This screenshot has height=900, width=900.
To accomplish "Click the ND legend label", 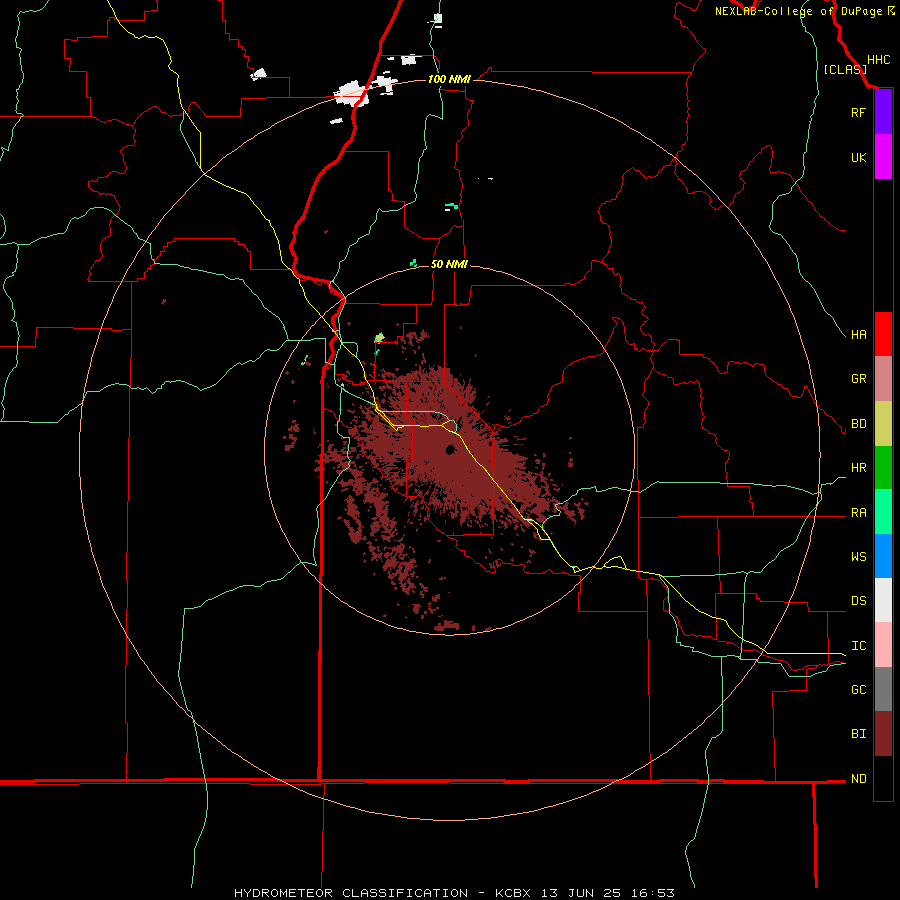I will [858, 779].
